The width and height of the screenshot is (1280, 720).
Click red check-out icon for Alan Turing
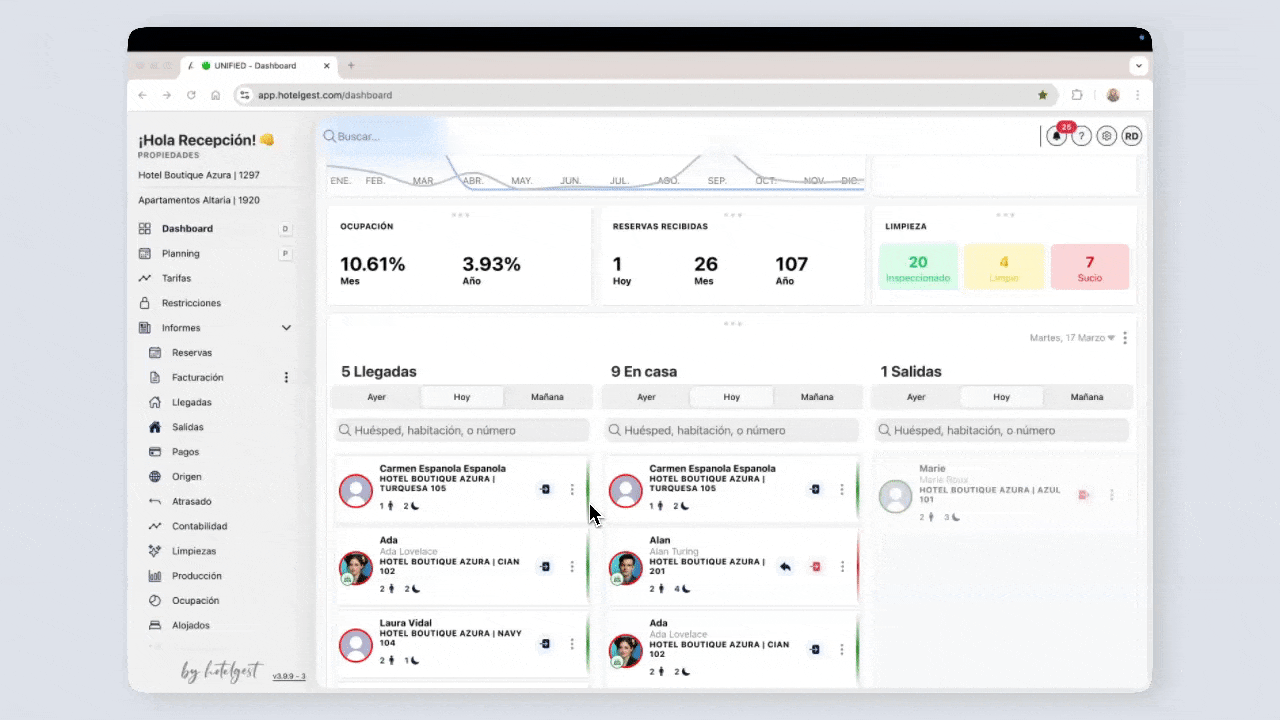(x=816, y=567)
